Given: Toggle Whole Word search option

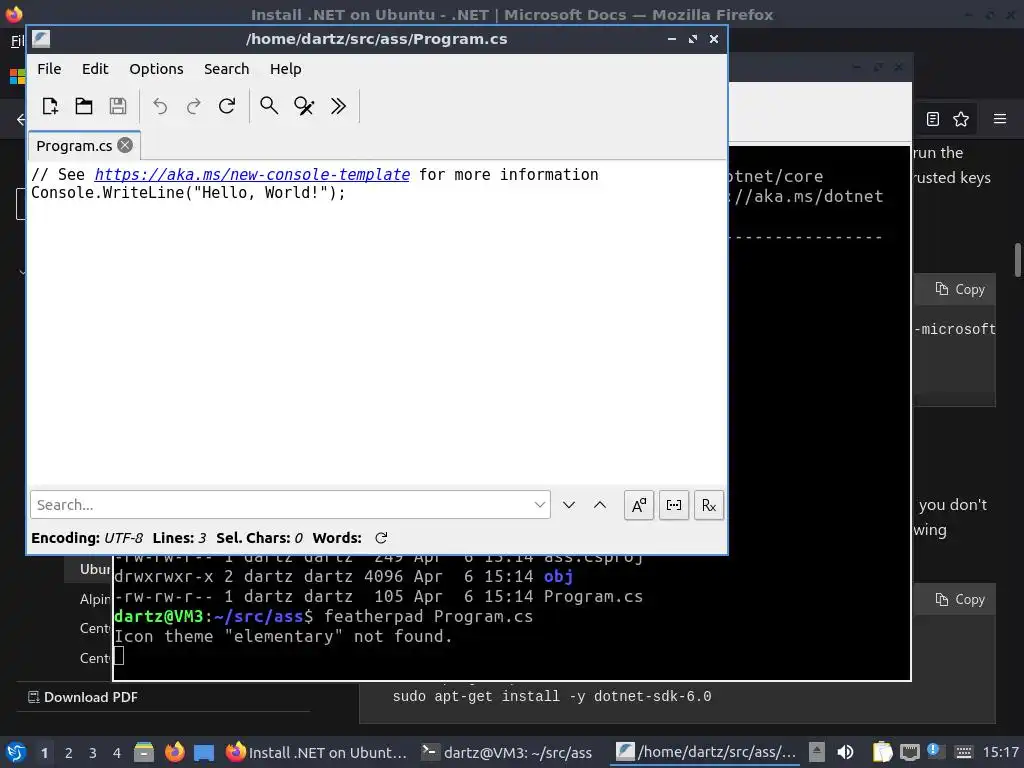Looking at the screenshot, I should [x=673, y=505].
